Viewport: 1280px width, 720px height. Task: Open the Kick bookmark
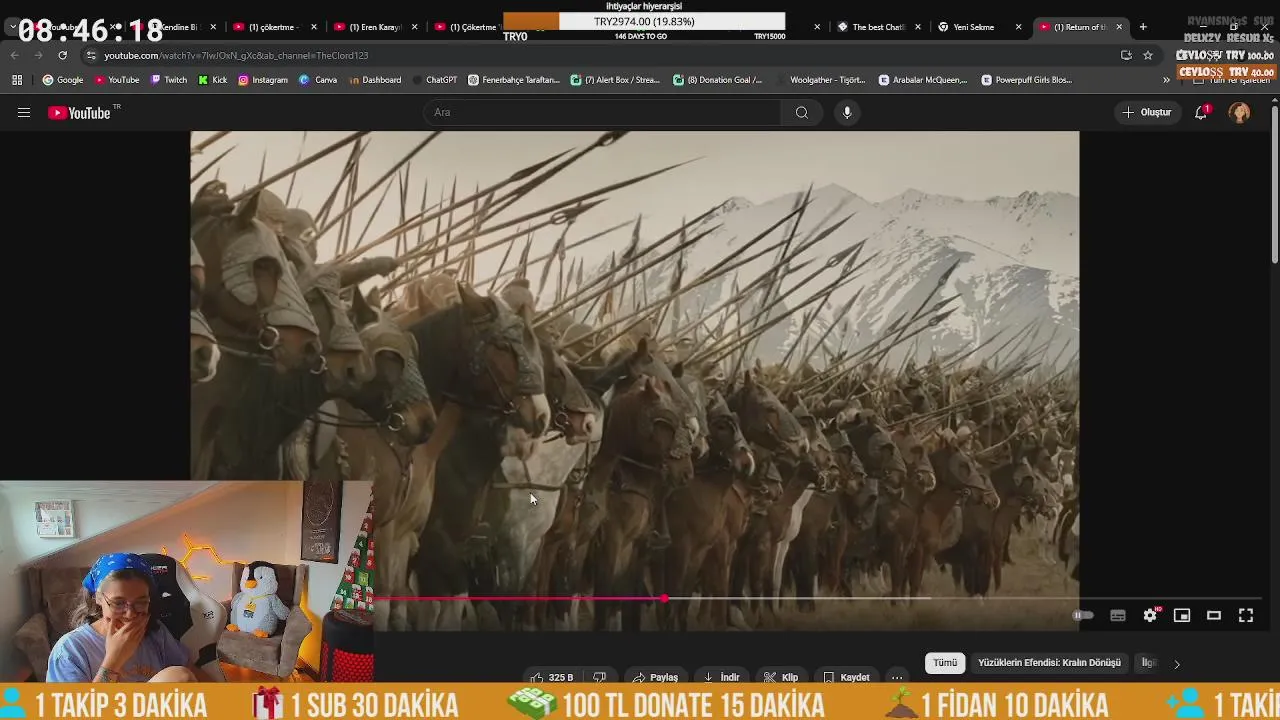213,80
